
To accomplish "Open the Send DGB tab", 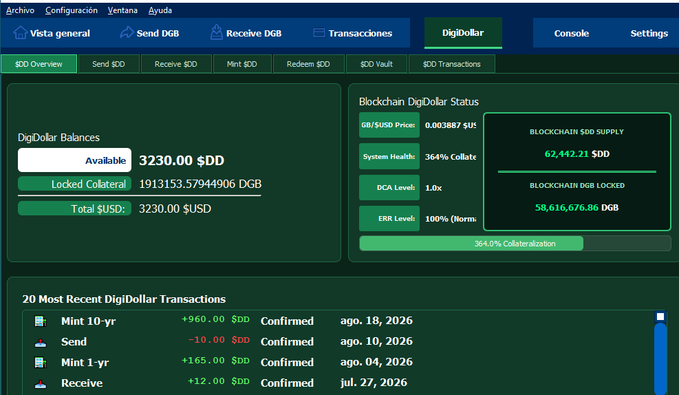I will [x=150, y=33].
